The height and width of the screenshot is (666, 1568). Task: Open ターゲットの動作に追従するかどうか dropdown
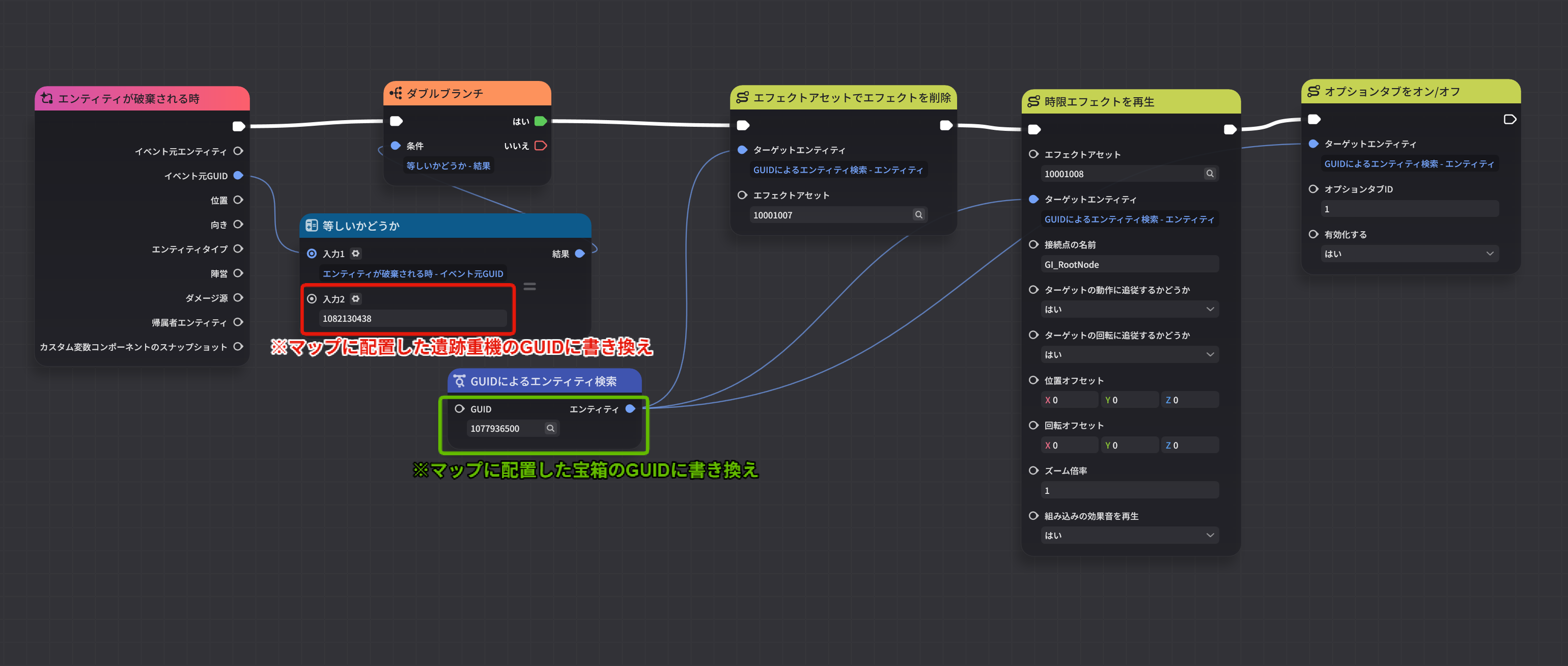click(1130, 309)
